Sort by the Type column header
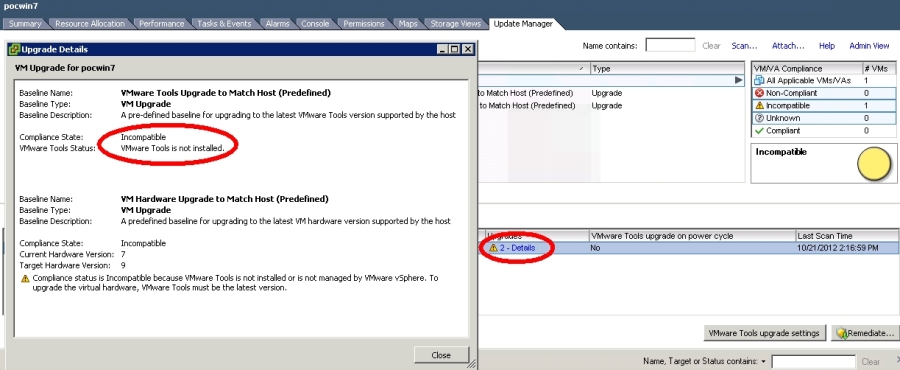The height and width of the screenshot is (370, 900). tap(669, 68)
